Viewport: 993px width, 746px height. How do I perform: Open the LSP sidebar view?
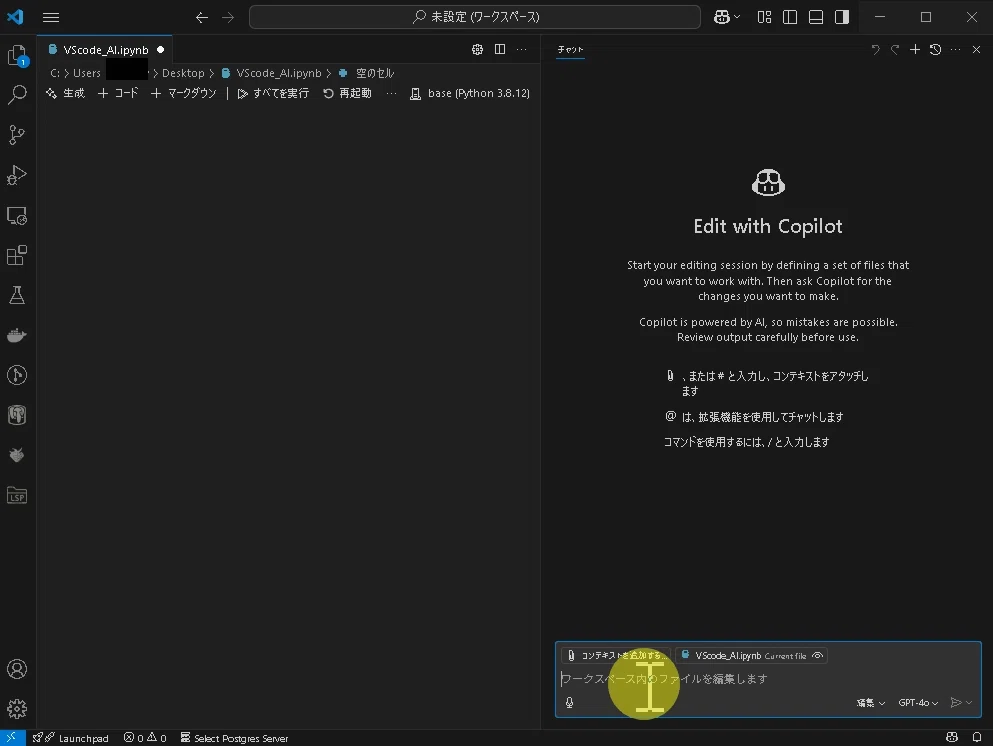(x=17, y=495)
